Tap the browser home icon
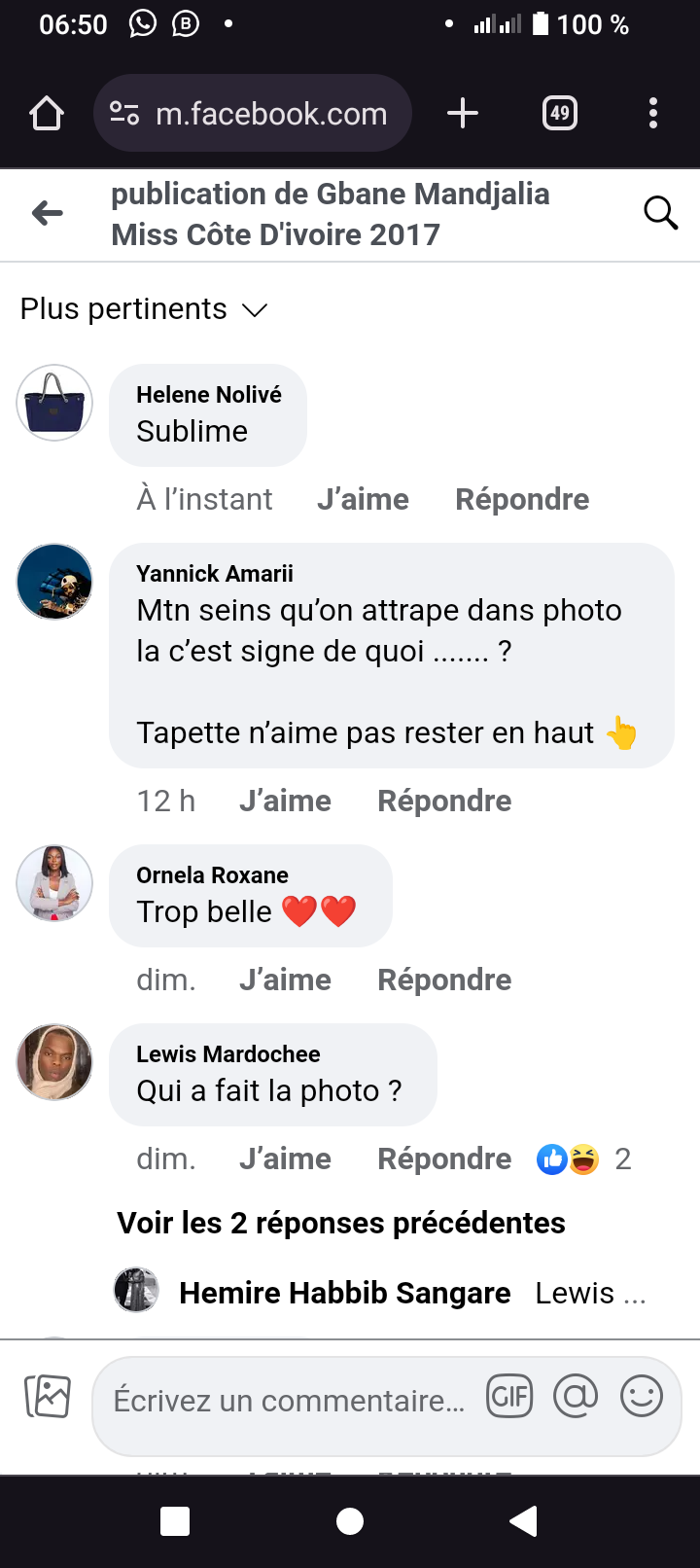The image size is (700, 1568). coord(47,114)
